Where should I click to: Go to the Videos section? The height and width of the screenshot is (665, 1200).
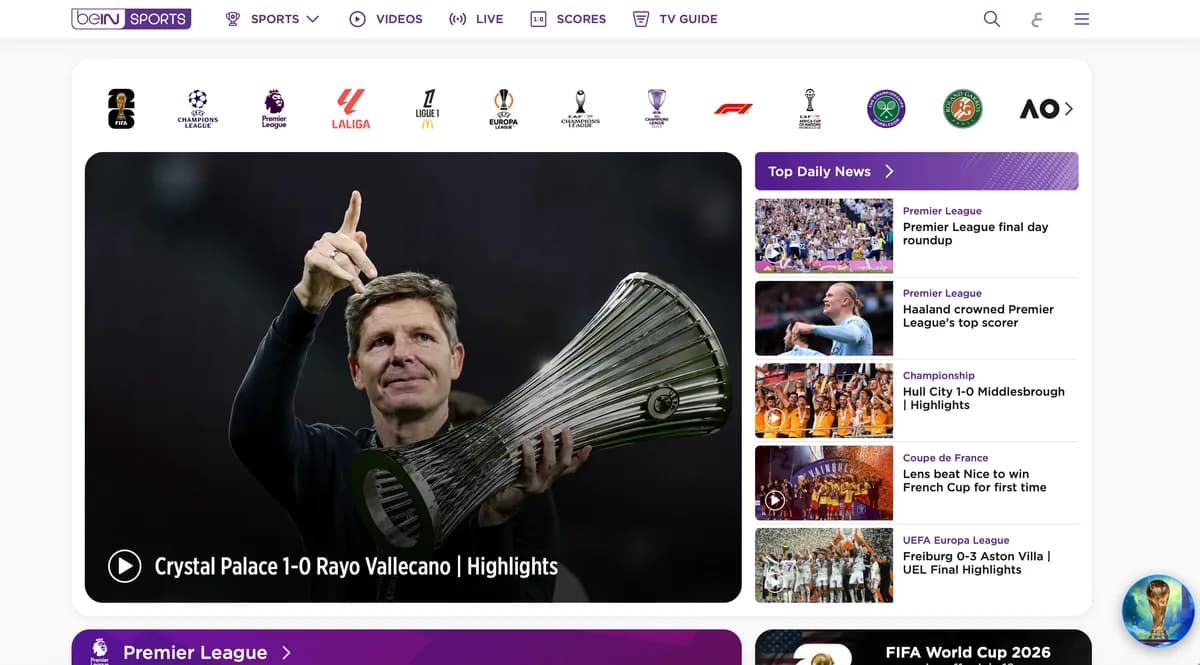[386, 19]
